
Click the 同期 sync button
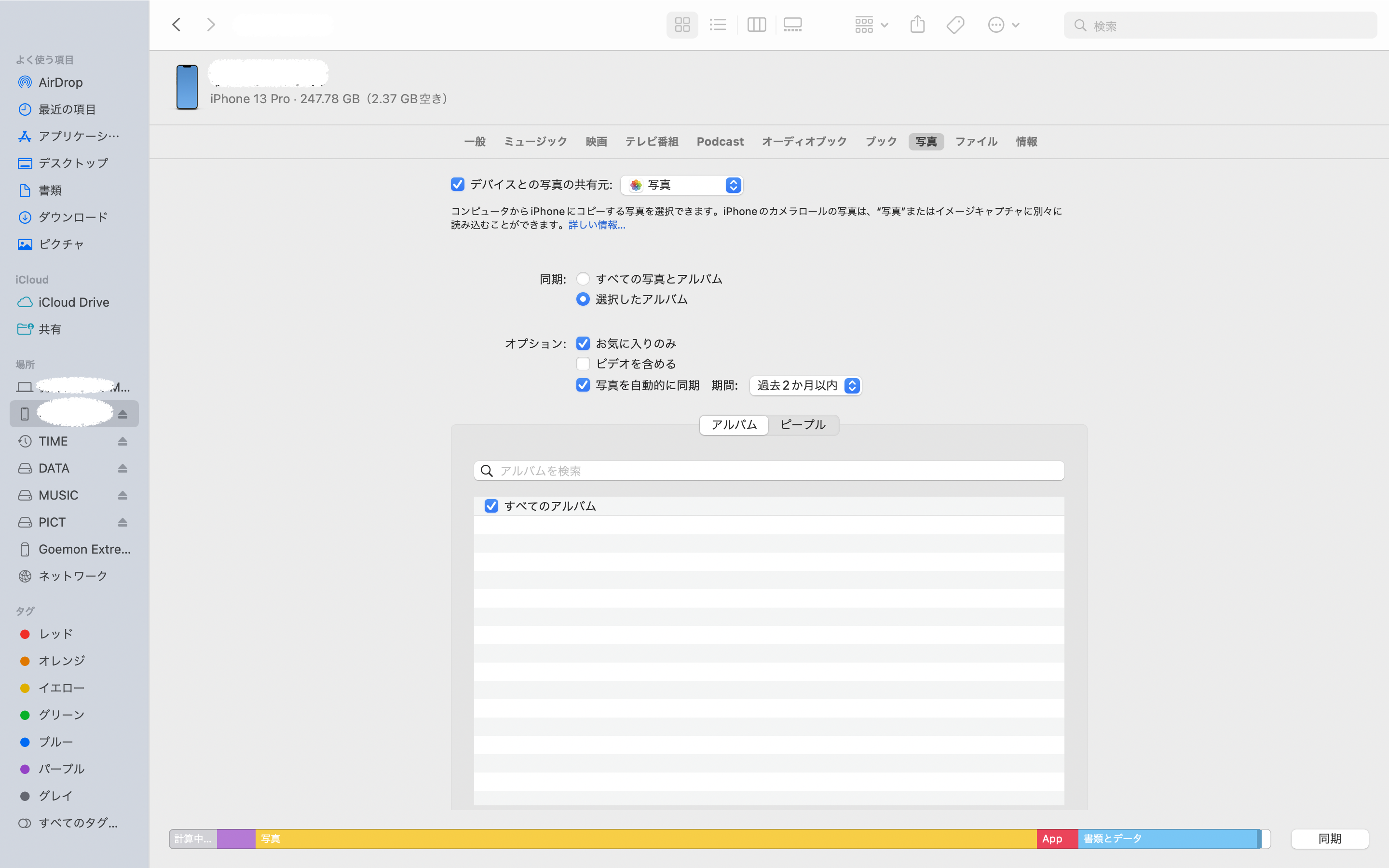1329,839
